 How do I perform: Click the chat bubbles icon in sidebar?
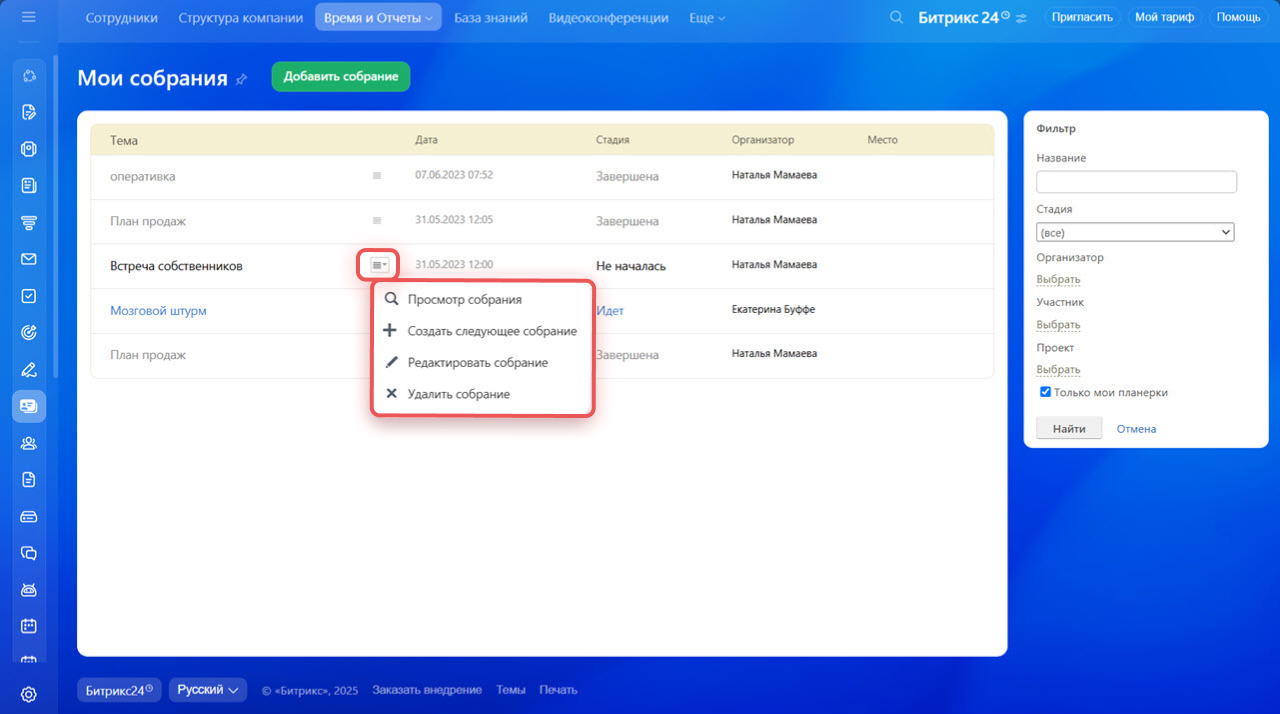[x=29, y=553]
